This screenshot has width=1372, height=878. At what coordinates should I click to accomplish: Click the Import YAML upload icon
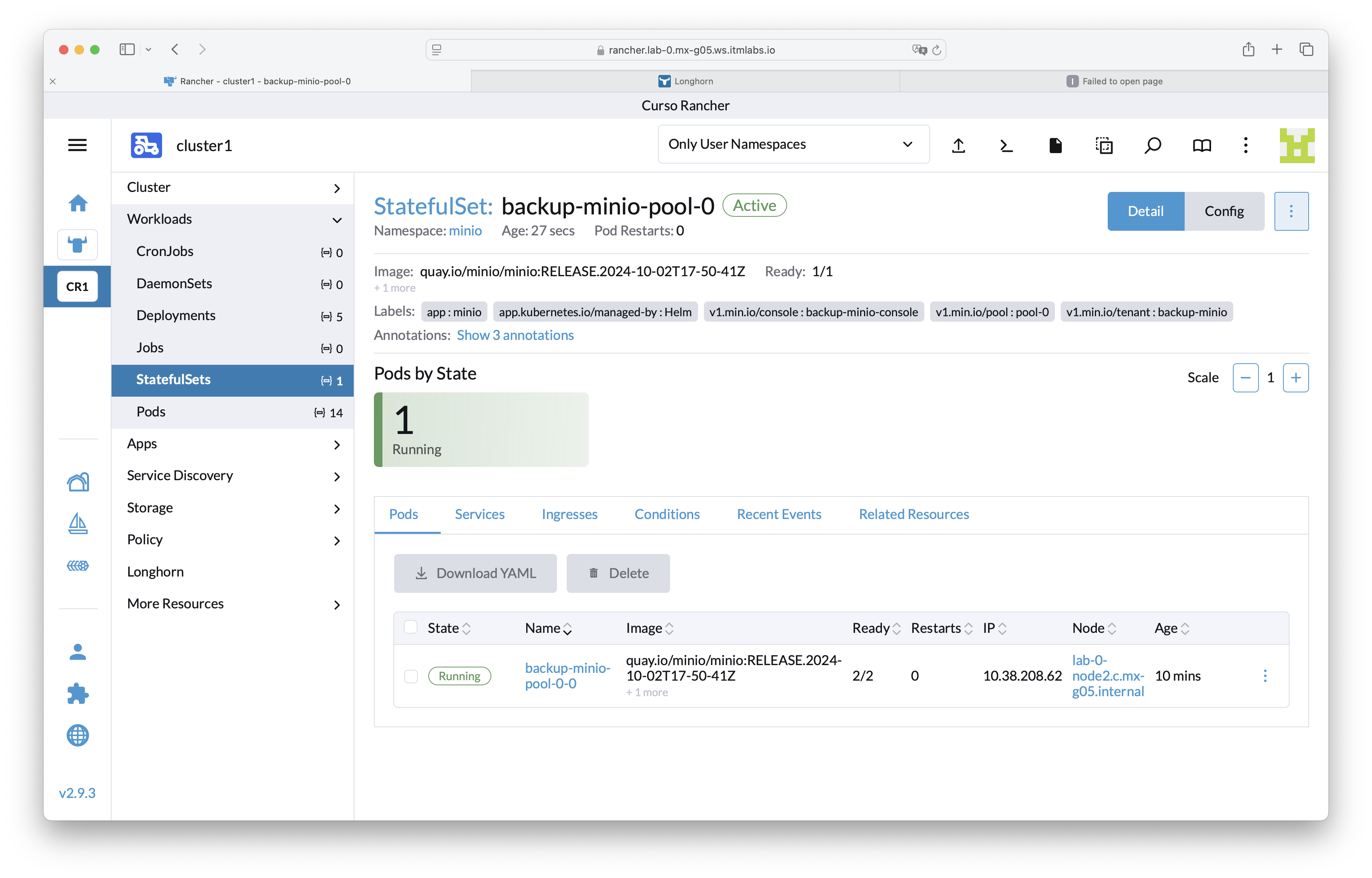tap(958, 145)
